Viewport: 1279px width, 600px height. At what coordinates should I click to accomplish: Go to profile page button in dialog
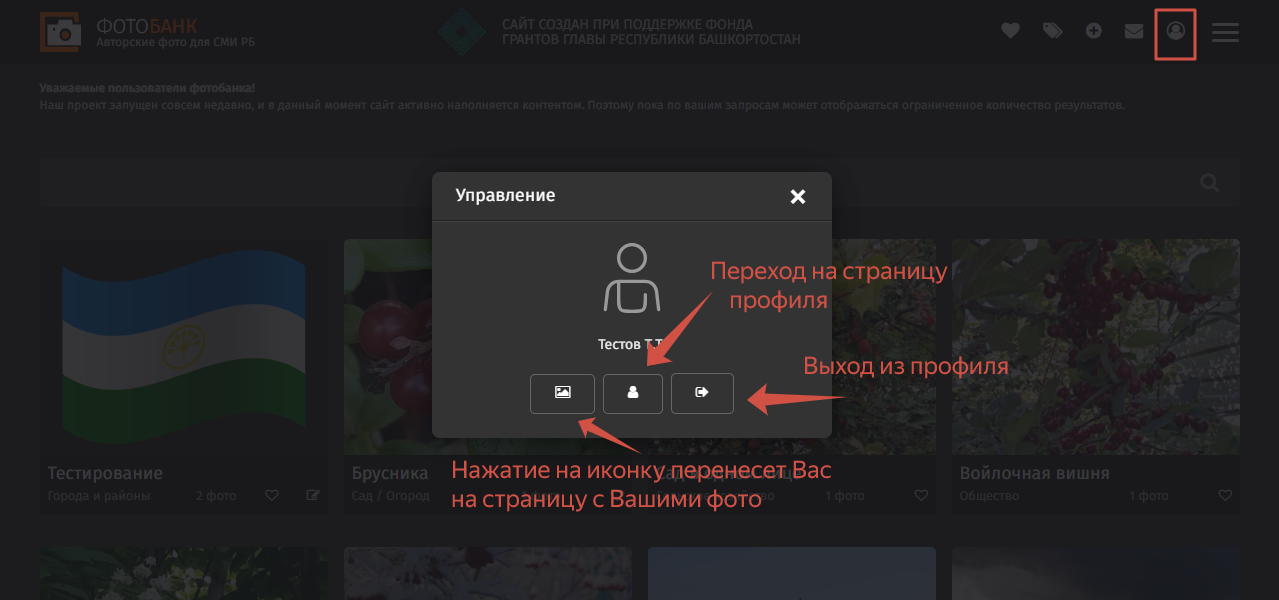632,393
